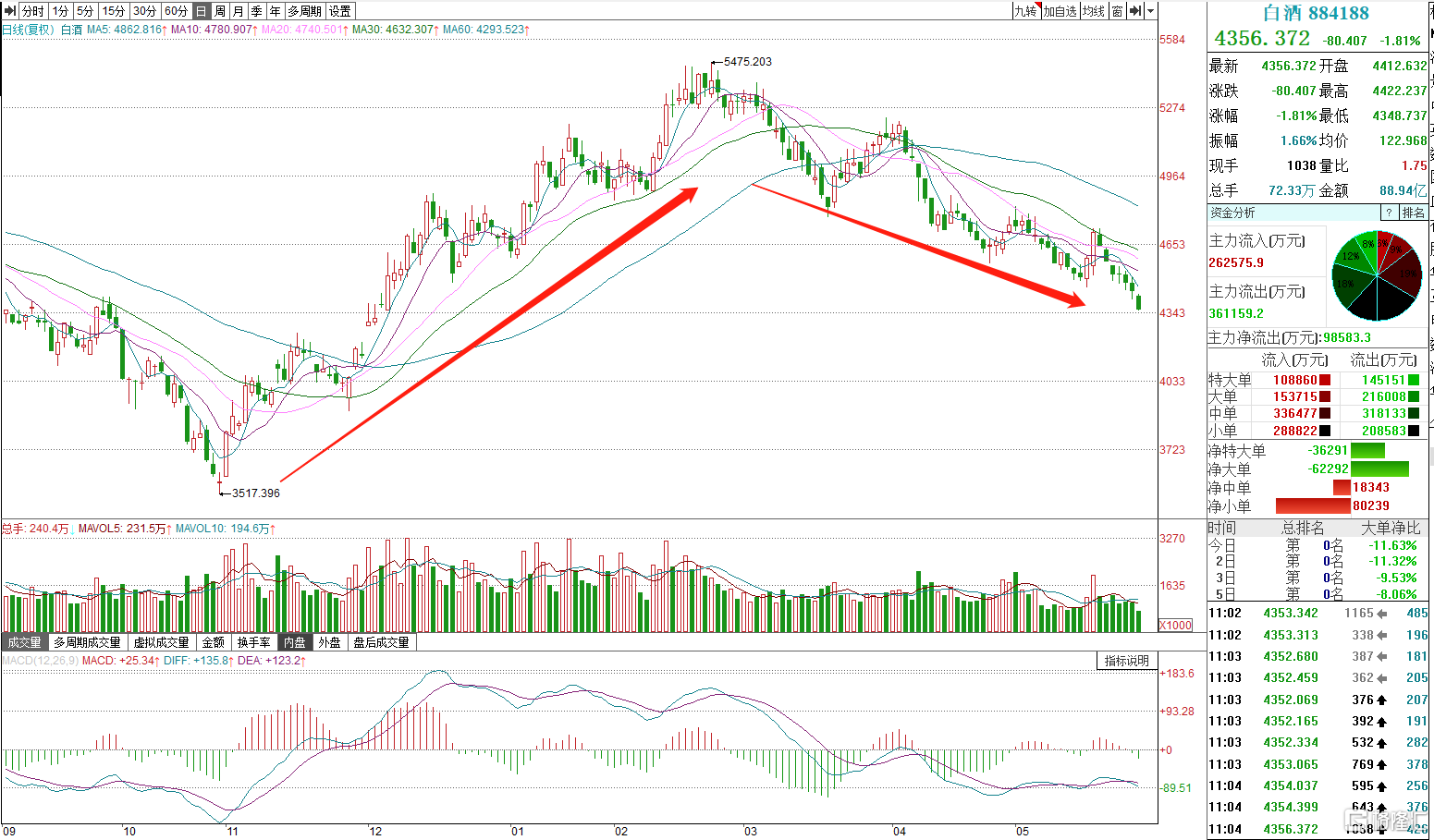
Task: Click the MA60 moving average label
Action: [486, 30]
